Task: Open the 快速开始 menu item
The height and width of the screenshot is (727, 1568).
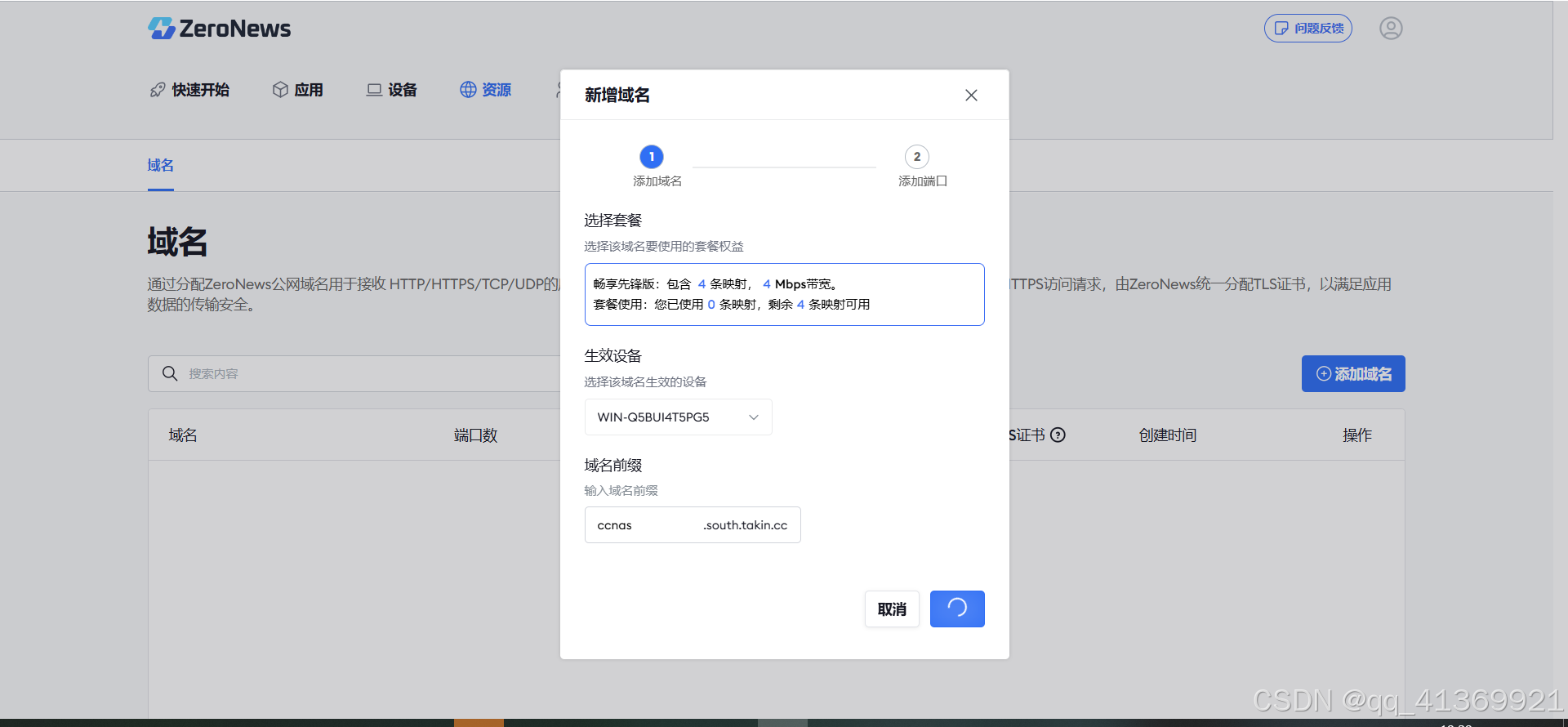Action: 189,90
